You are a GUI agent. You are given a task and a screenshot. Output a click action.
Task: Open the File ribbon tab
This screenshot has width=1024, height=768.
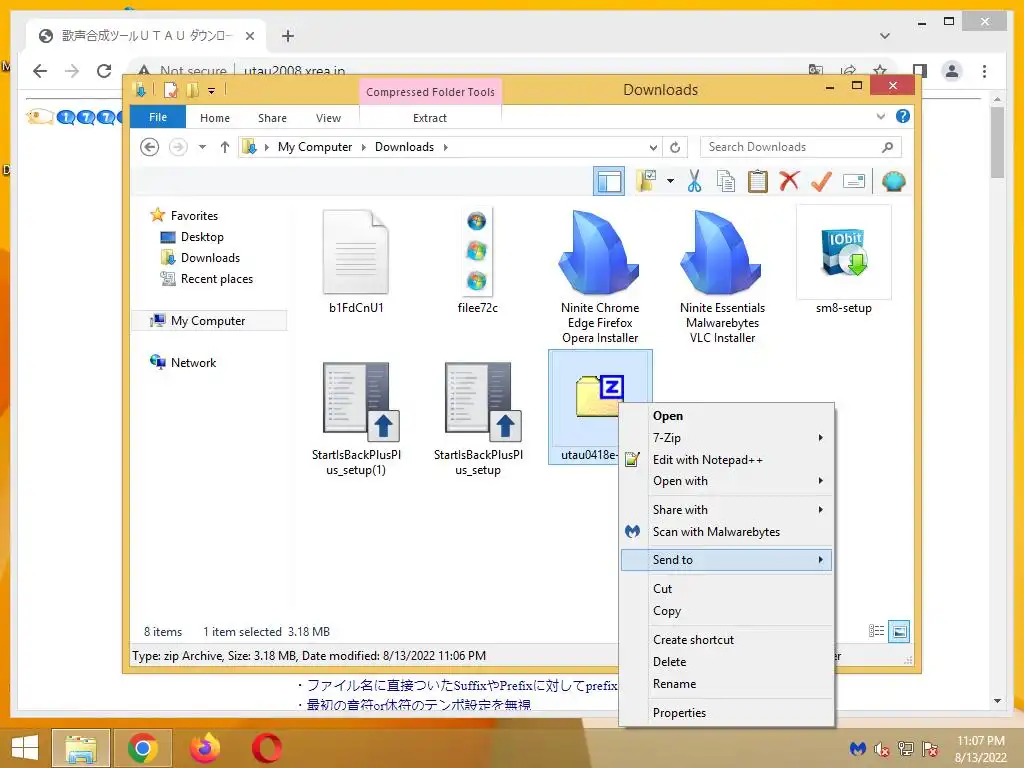158,117
